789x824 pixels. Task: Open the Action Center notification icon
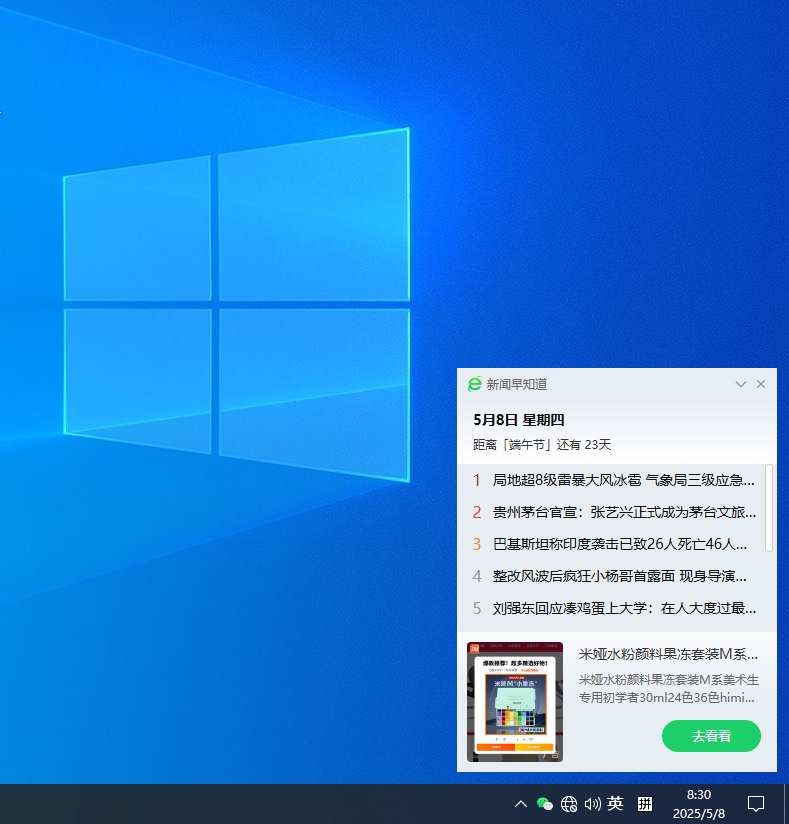(756, 804)
